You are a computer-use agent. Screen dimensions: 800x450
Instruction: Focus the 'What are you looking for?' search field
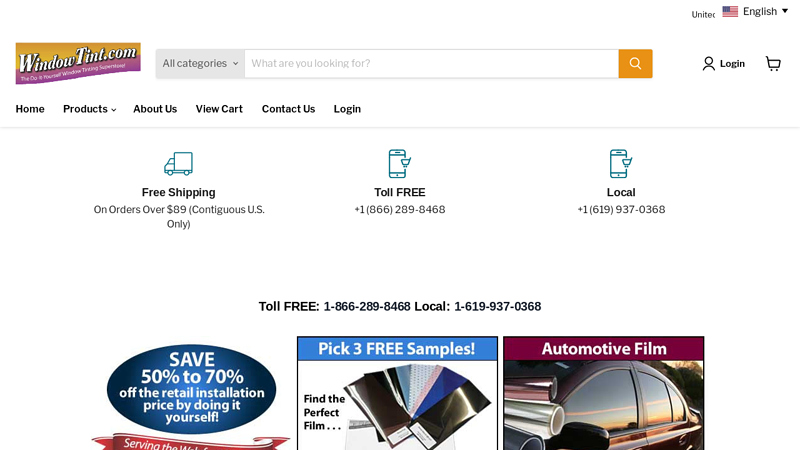(x=432, y=64)
